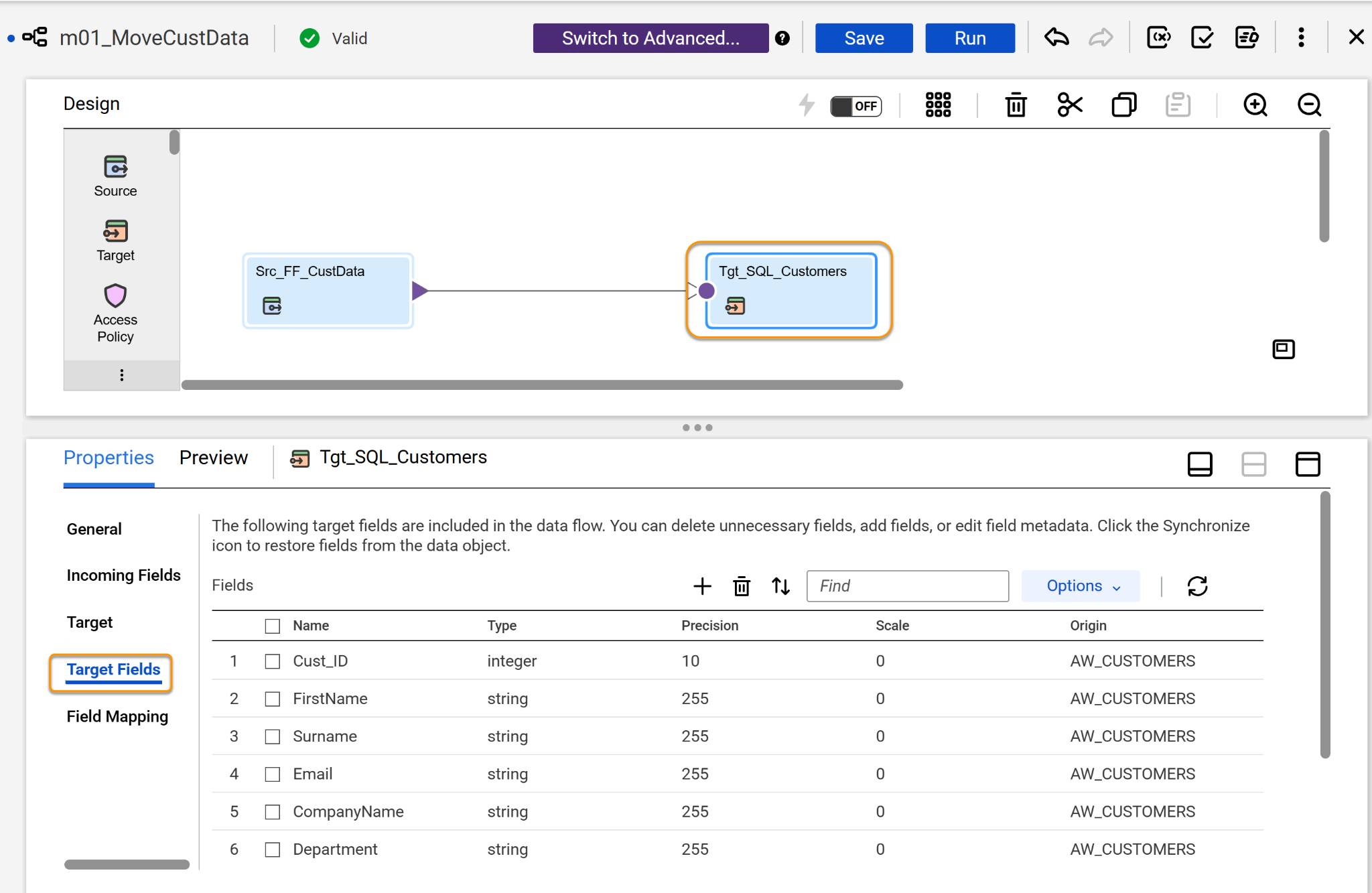Select the Src_FF_CustData source node

pyautogui.click(x=328, y=291)
